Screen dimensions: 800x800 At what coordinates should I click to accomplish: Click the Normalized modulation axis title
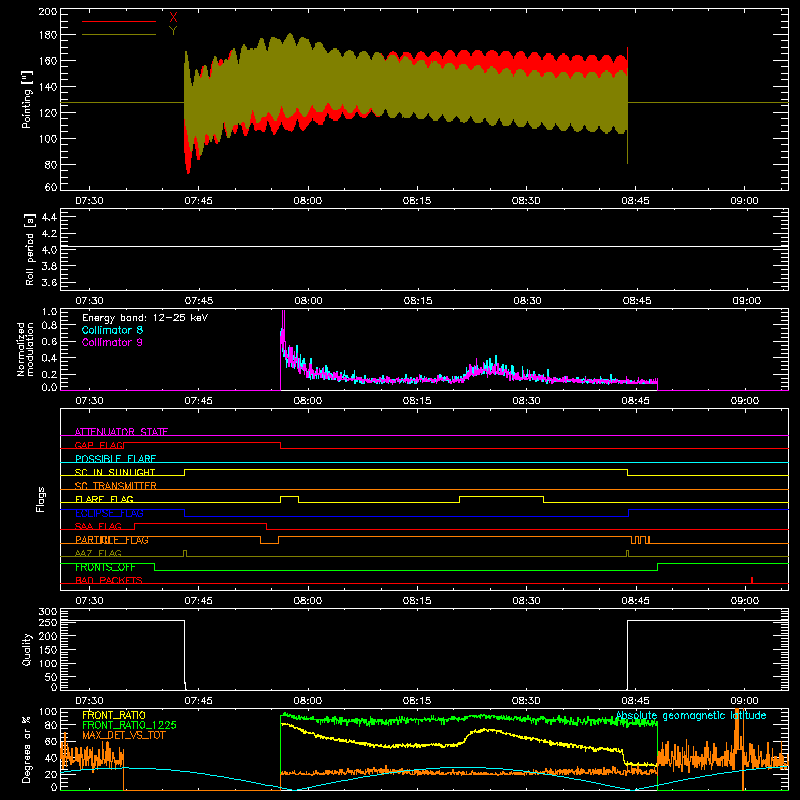tap(26, 349)
